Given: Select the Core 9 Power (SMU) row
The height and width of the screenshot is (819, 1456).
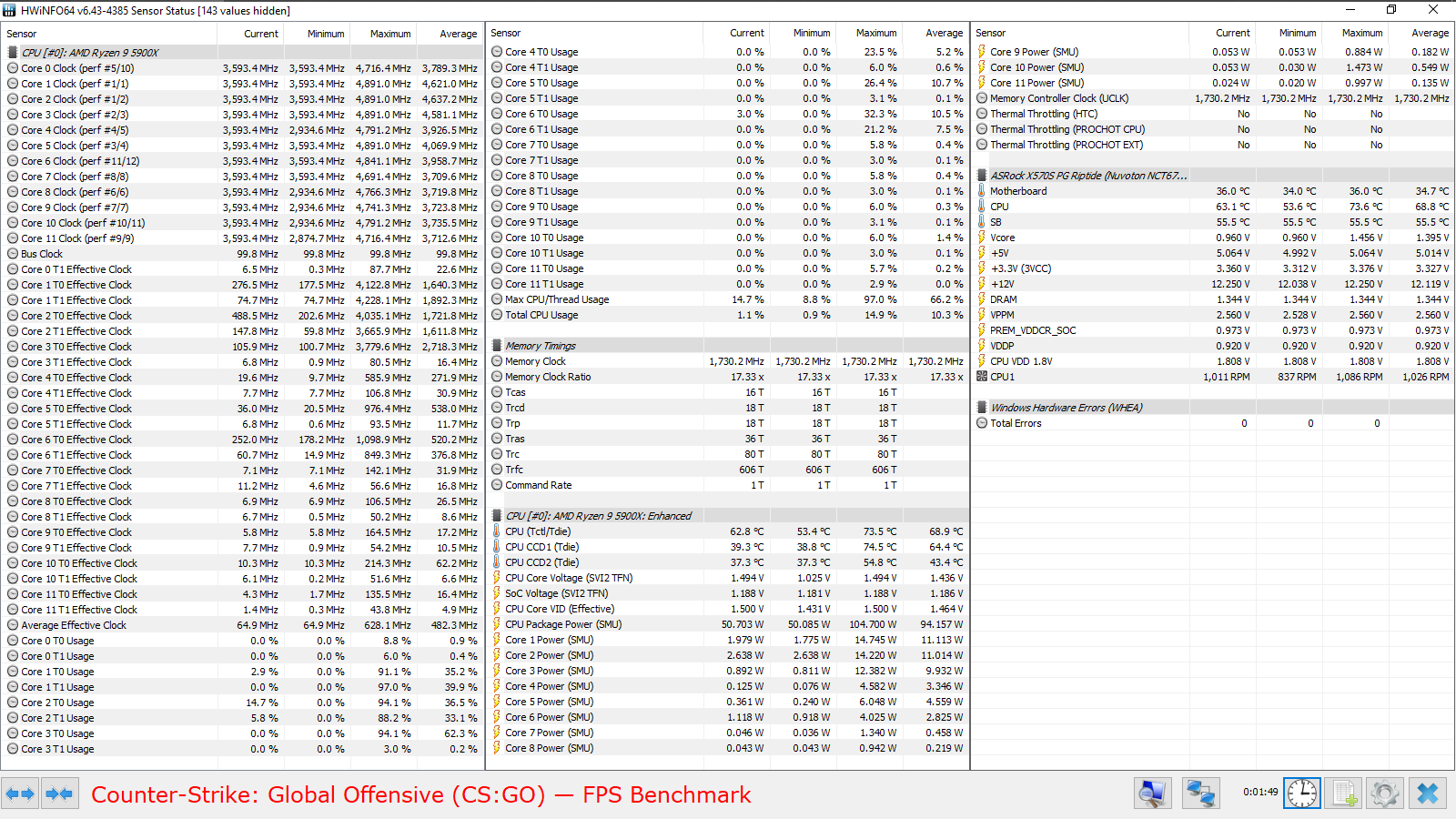Looking at the screenshot, I should coord(1213,52).
